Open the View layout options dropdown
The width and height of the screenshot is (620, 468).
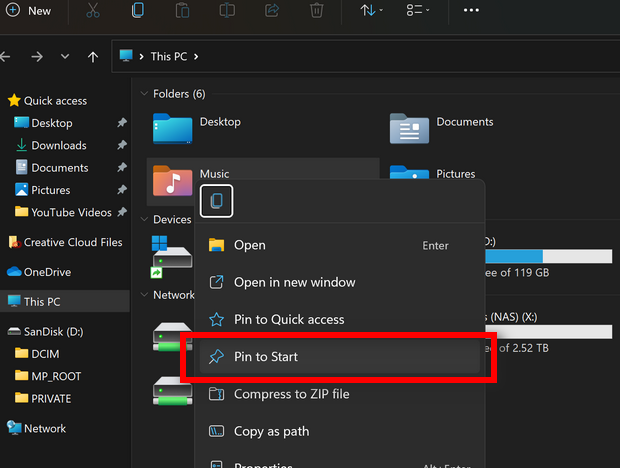(x=418, y=11)
